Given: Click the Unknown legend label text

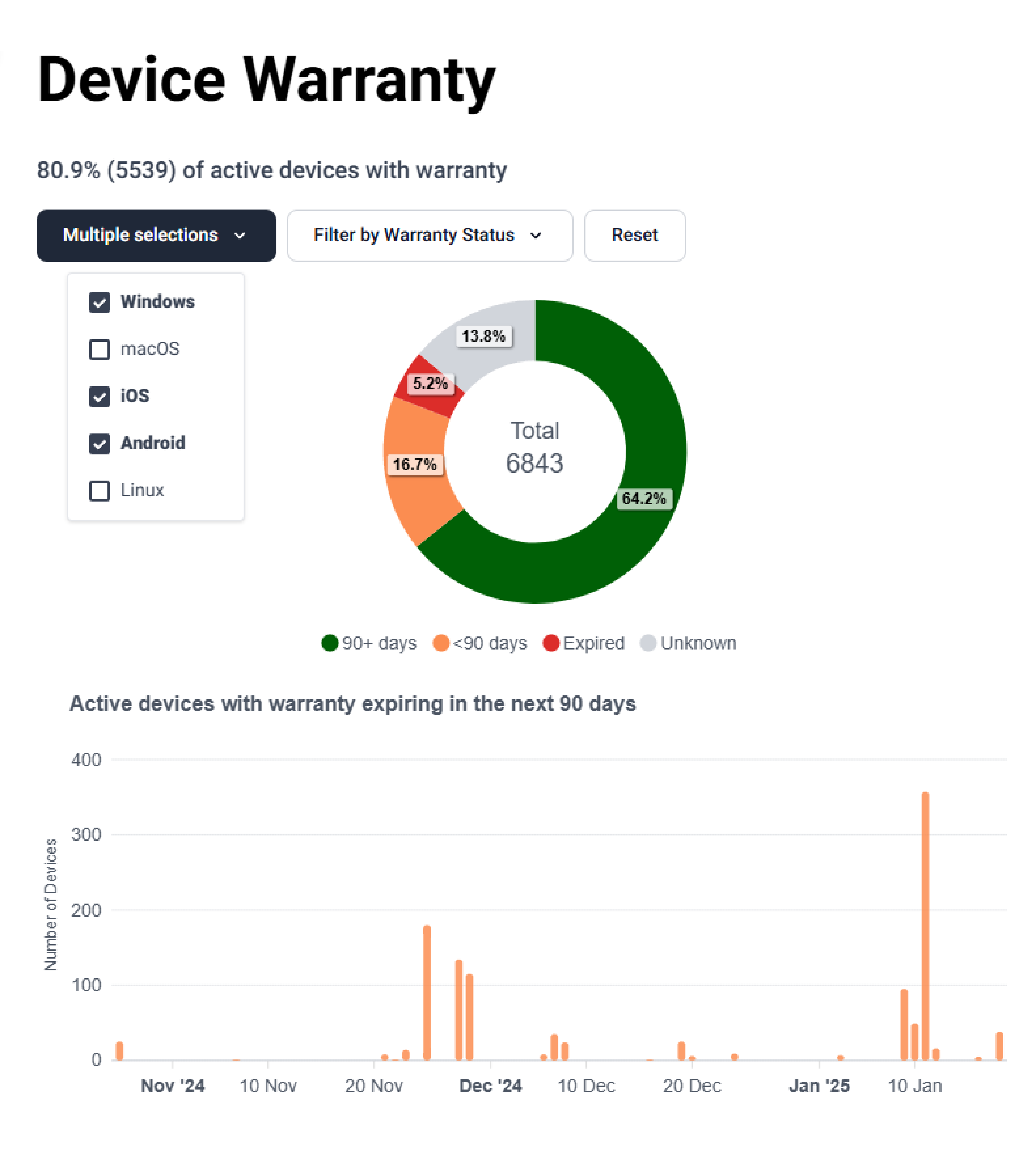Looking at the screenshot, I should [698, 643].
